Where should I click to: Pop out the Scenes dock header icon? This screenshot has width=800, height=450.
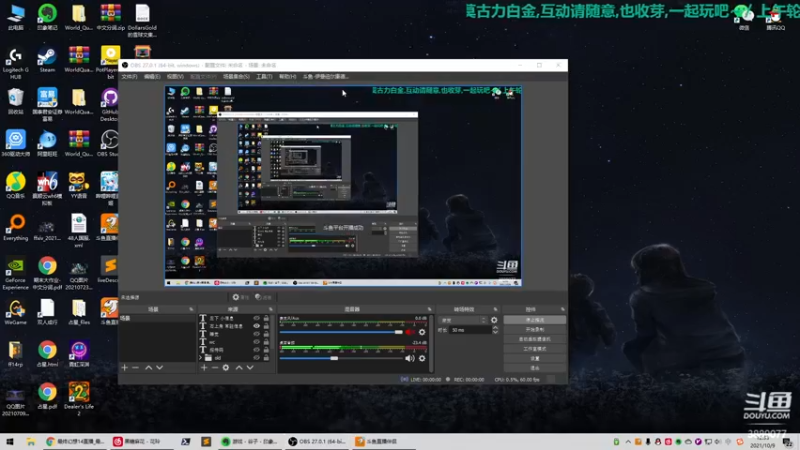point(191,309)
